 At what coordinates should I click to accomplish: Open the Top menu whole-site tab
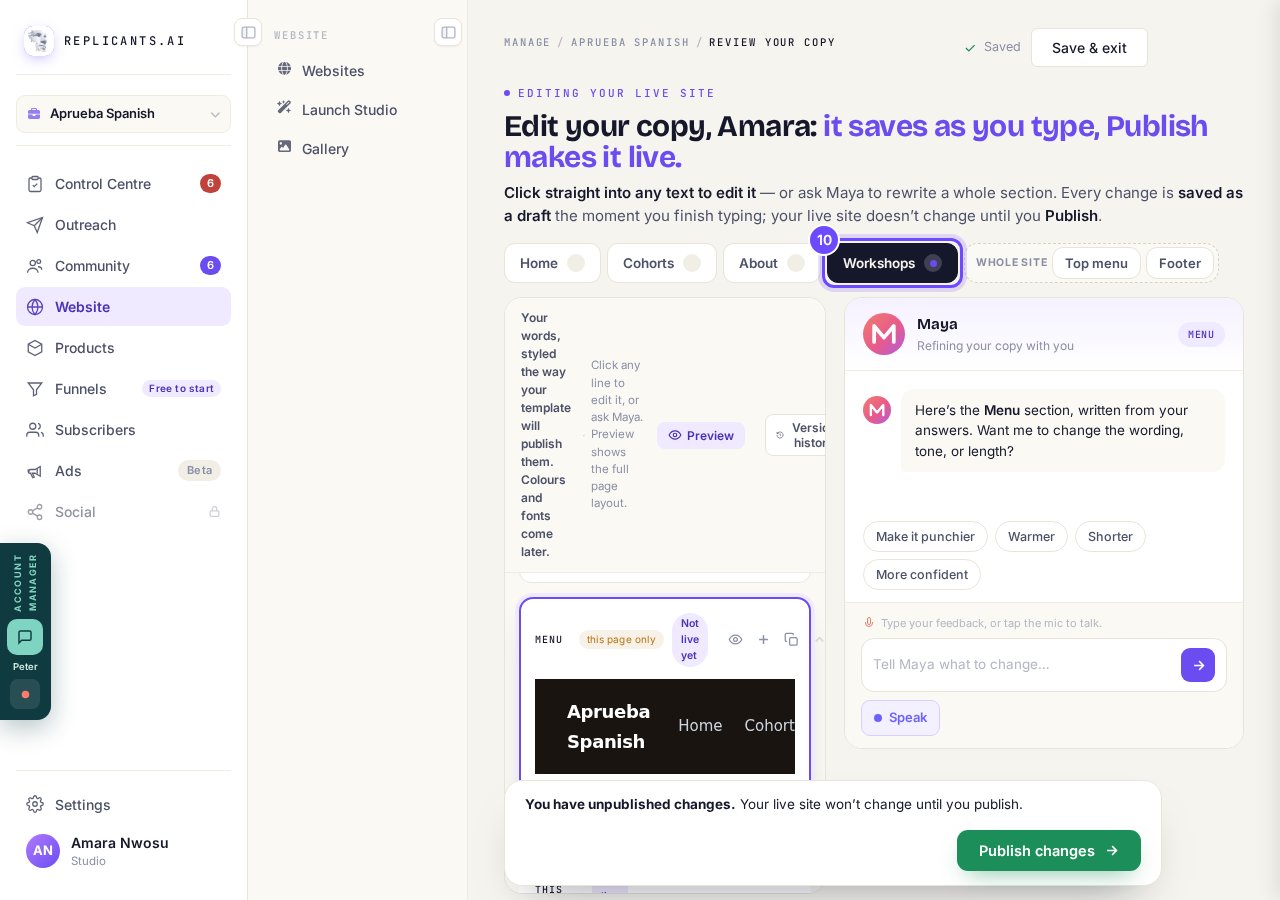coord(1096,263)
